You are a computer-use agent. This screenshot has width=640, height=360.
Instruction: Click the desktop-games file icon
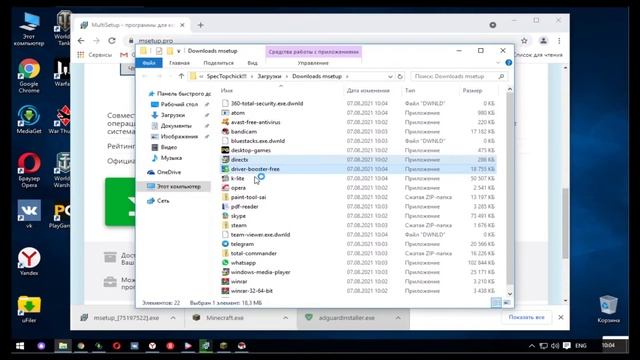point(225,150)
